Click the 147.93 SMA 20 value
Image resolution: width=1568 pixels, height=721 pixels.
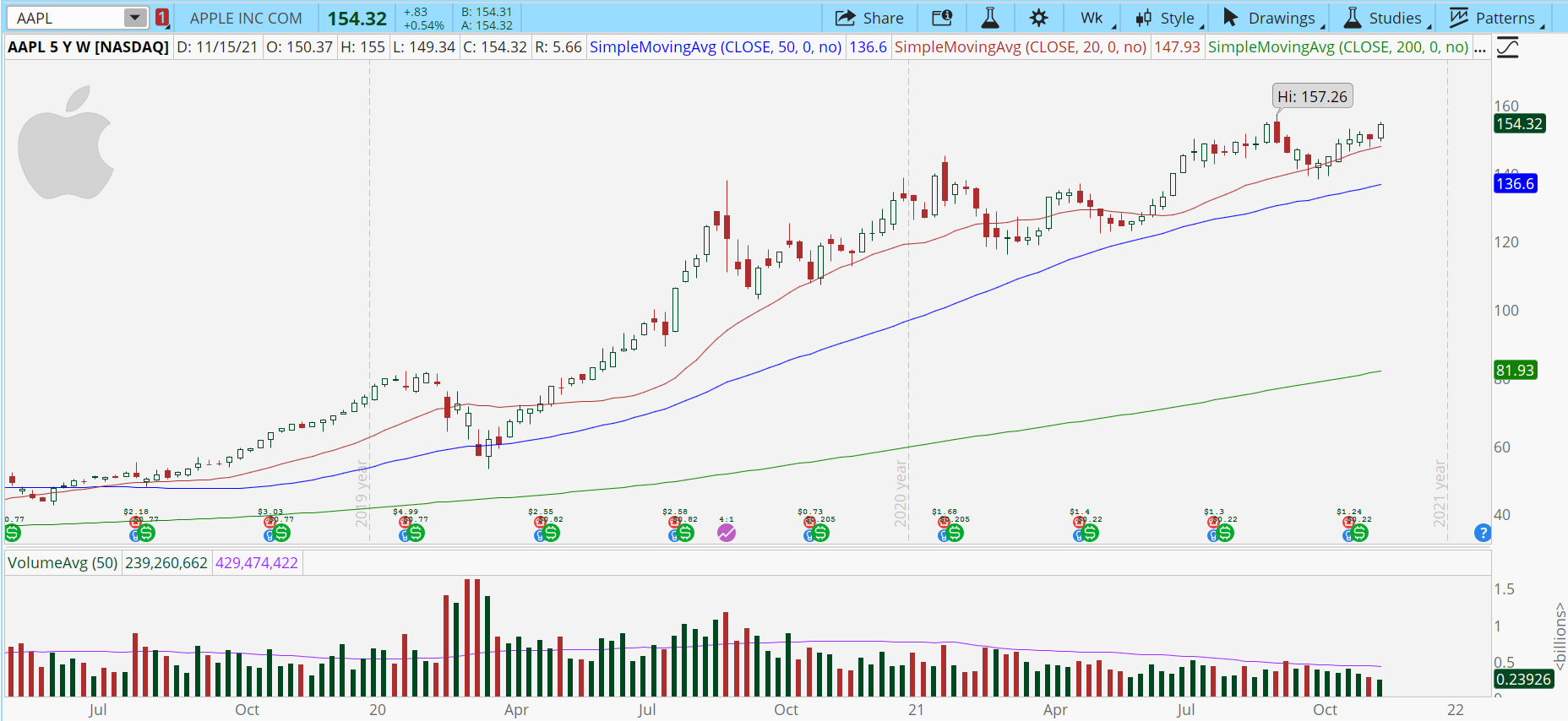(x=1177, y=47)
